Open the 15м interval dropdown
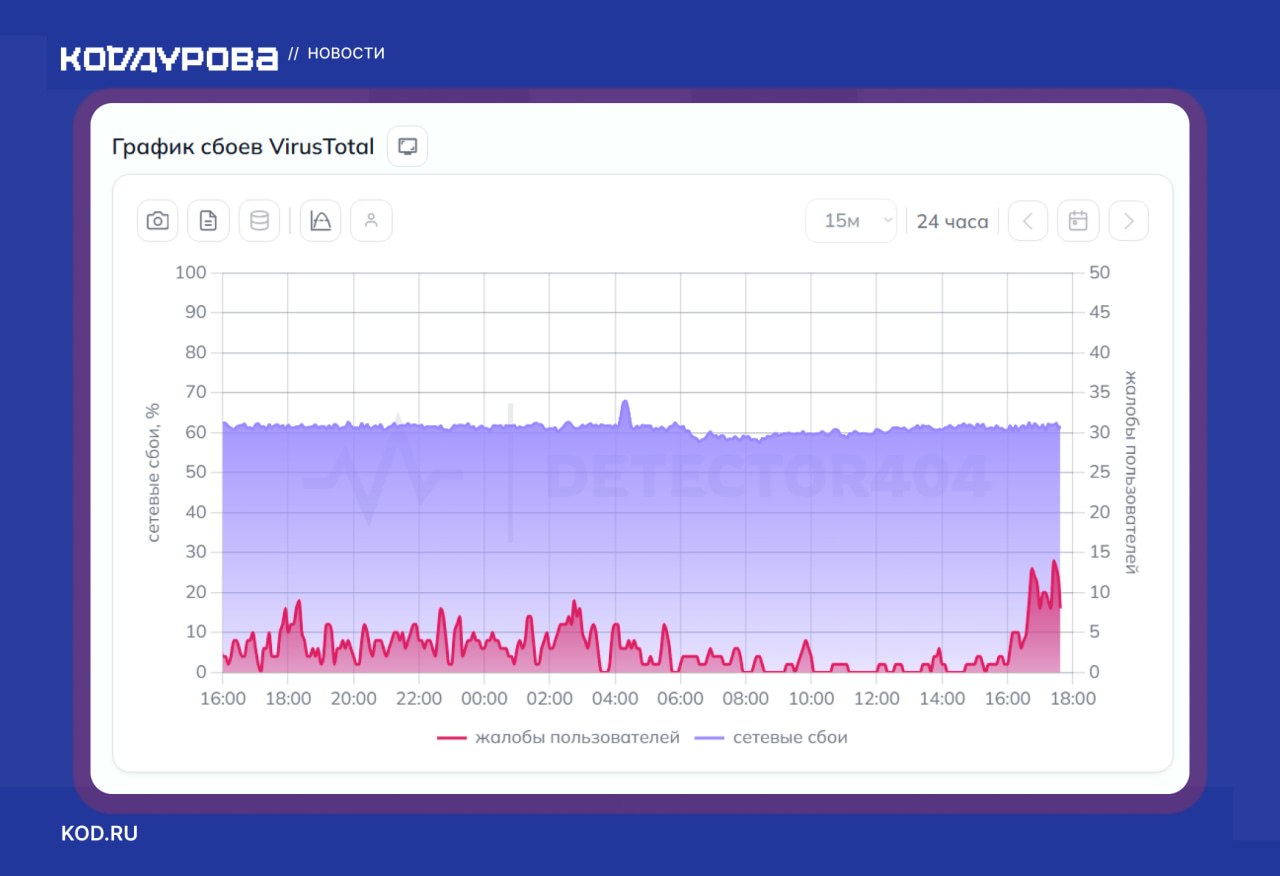This screenshot has height=876, width=1280. (851, 221)
